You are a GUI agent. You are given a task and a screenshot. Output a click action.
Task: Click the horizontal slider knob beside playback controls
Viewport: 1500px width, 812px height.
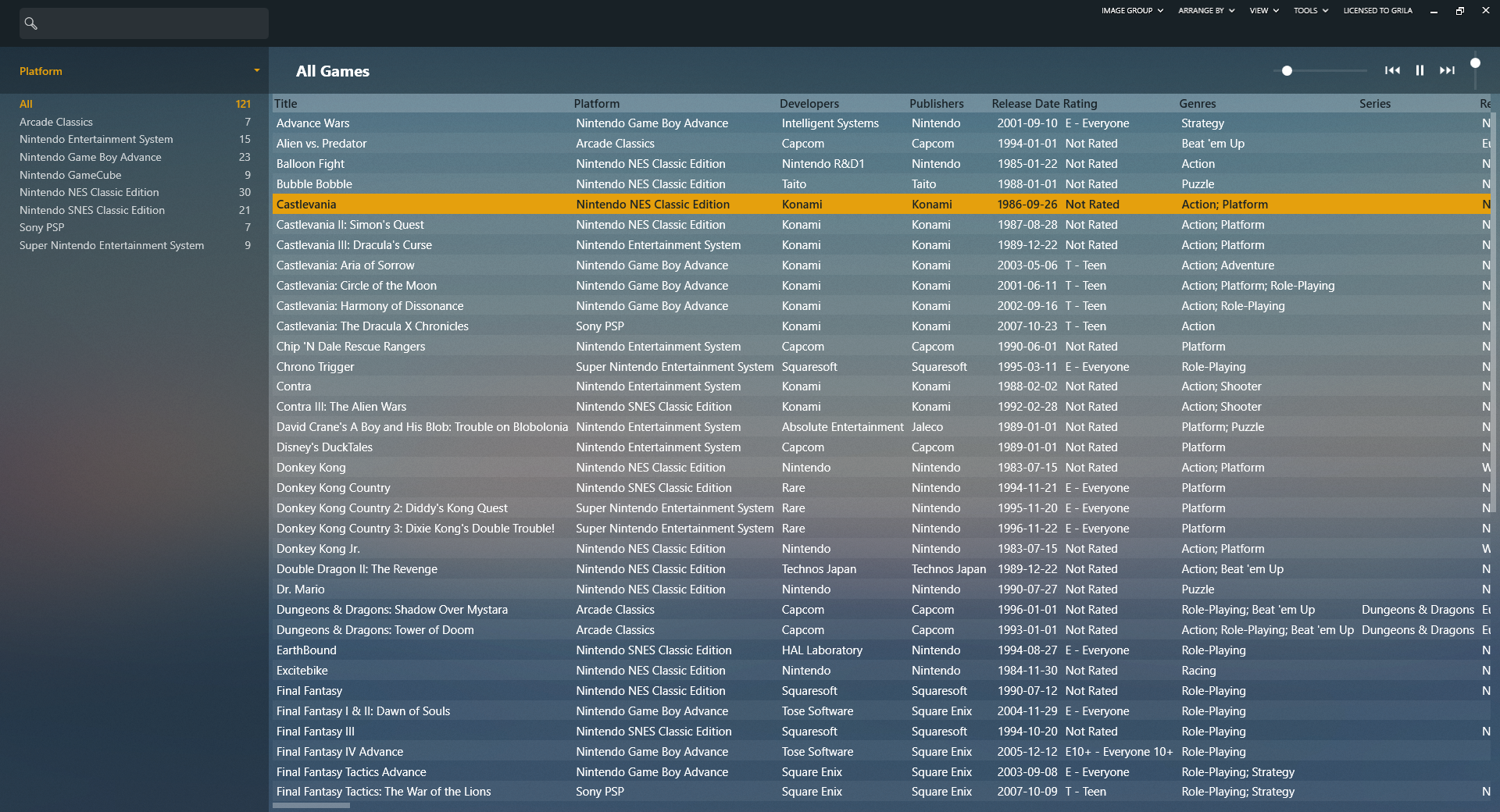1287,71
